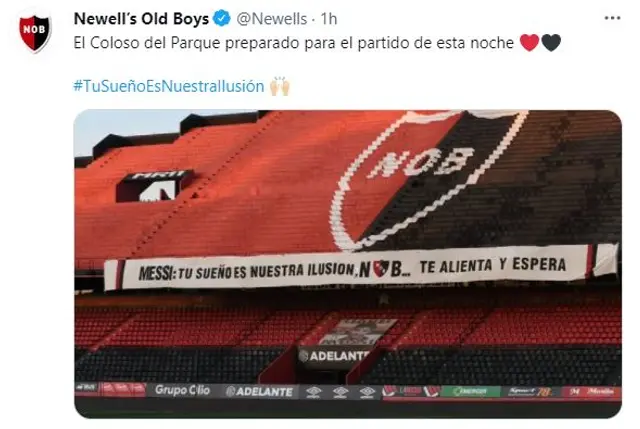Open the tweet's three-dot more menu
640x429 pixels.
pyautogui.click(x=612, y=18)
